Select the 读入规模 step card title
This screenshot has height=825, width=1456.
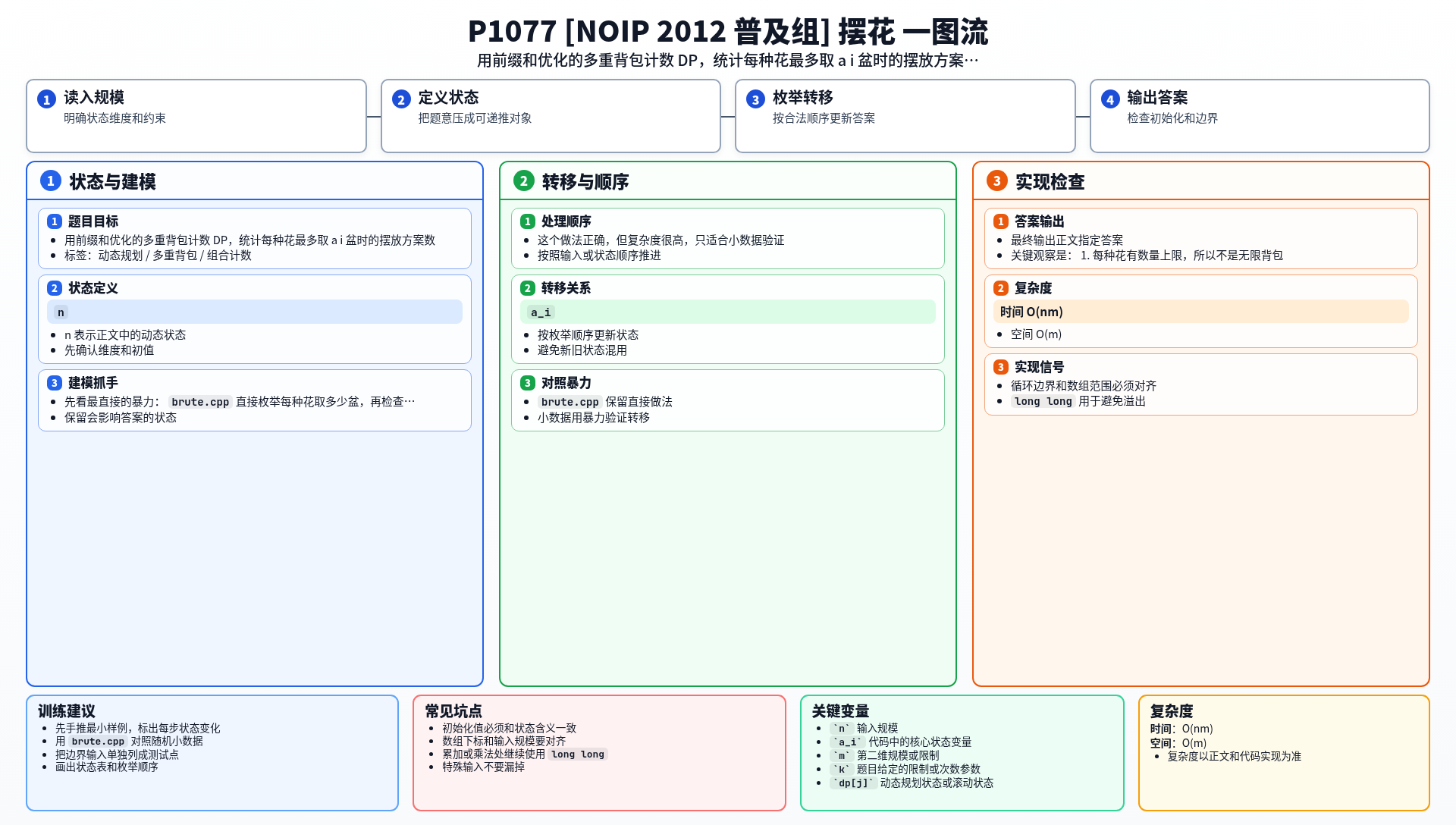click(94, 97)
